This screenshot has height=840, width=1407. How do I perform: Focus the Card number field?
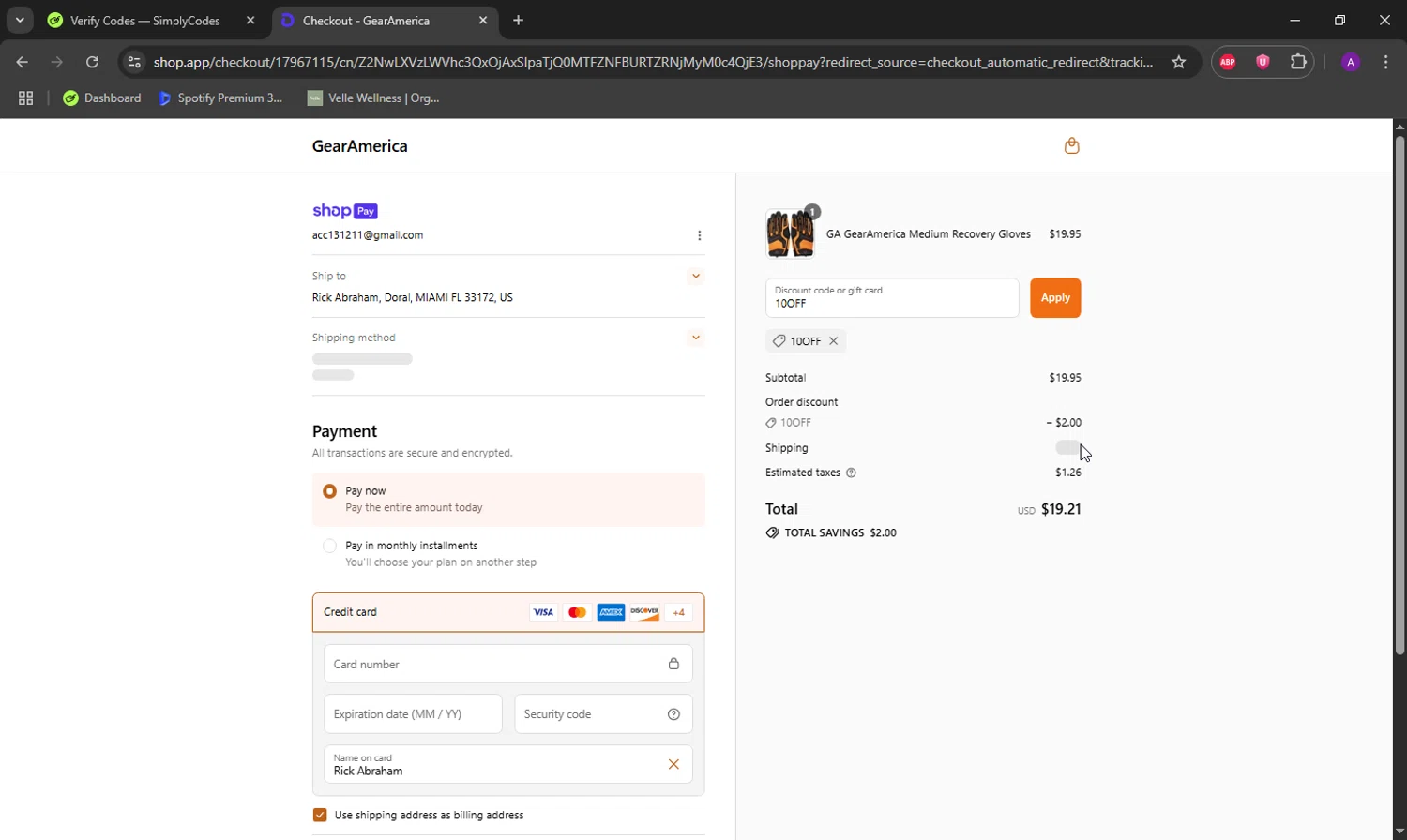pos(508,664)
